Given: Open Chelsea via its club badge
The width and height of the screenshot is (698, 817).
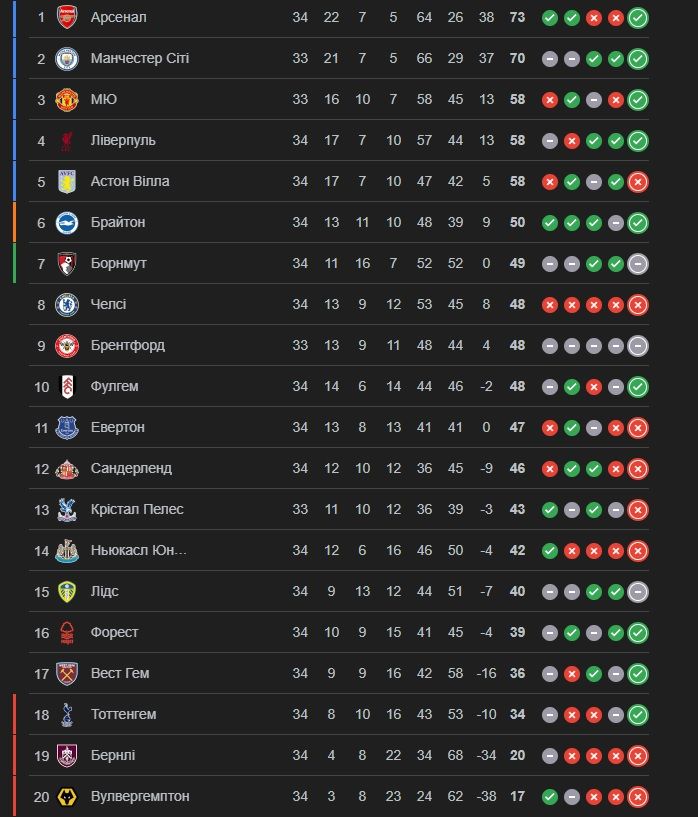Looking at the screenshot, I should (67, 304).
